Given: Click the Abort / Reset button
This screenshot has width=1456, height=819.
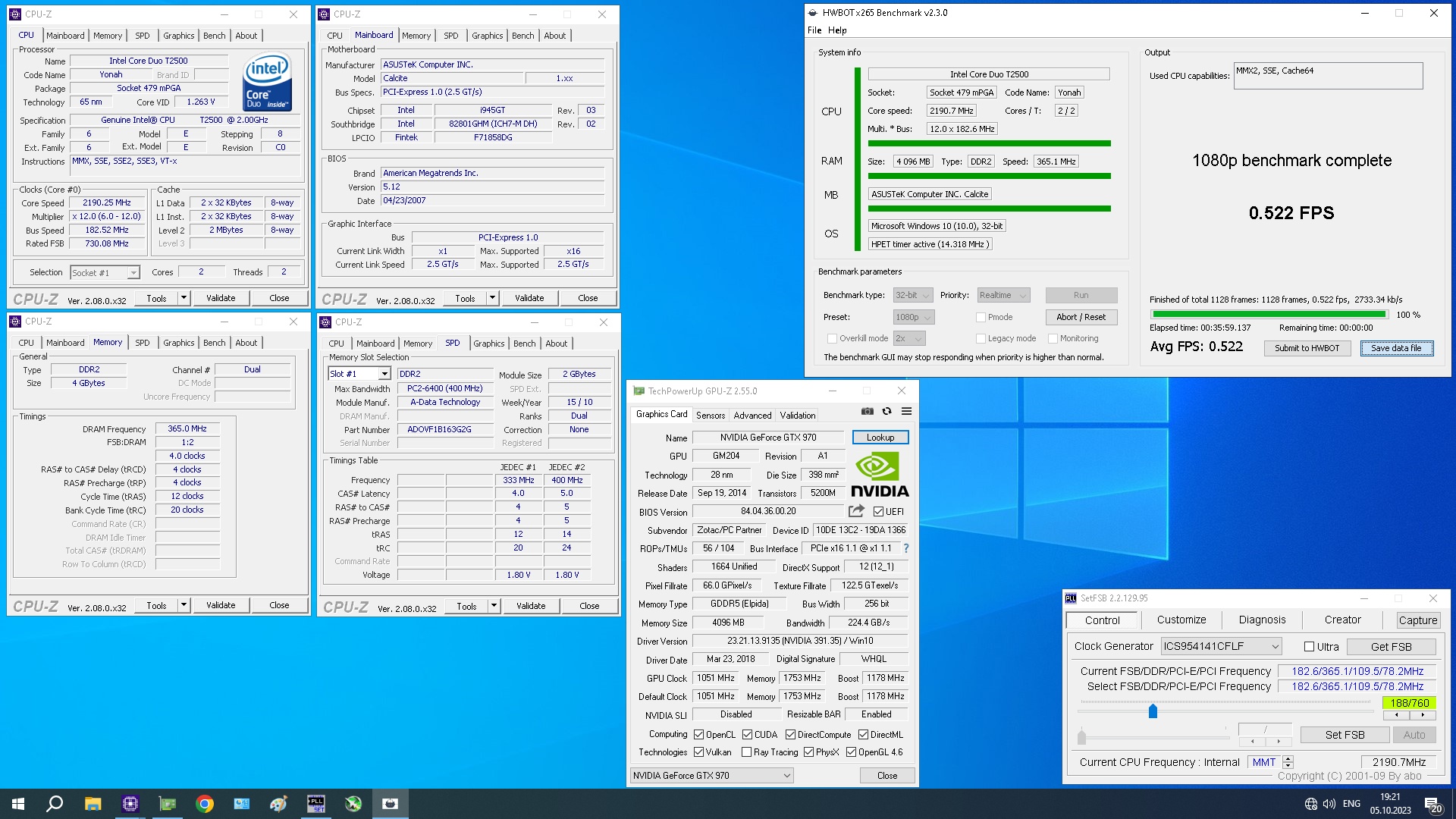Looking at the screenshot, I should tap(1081, 318).
